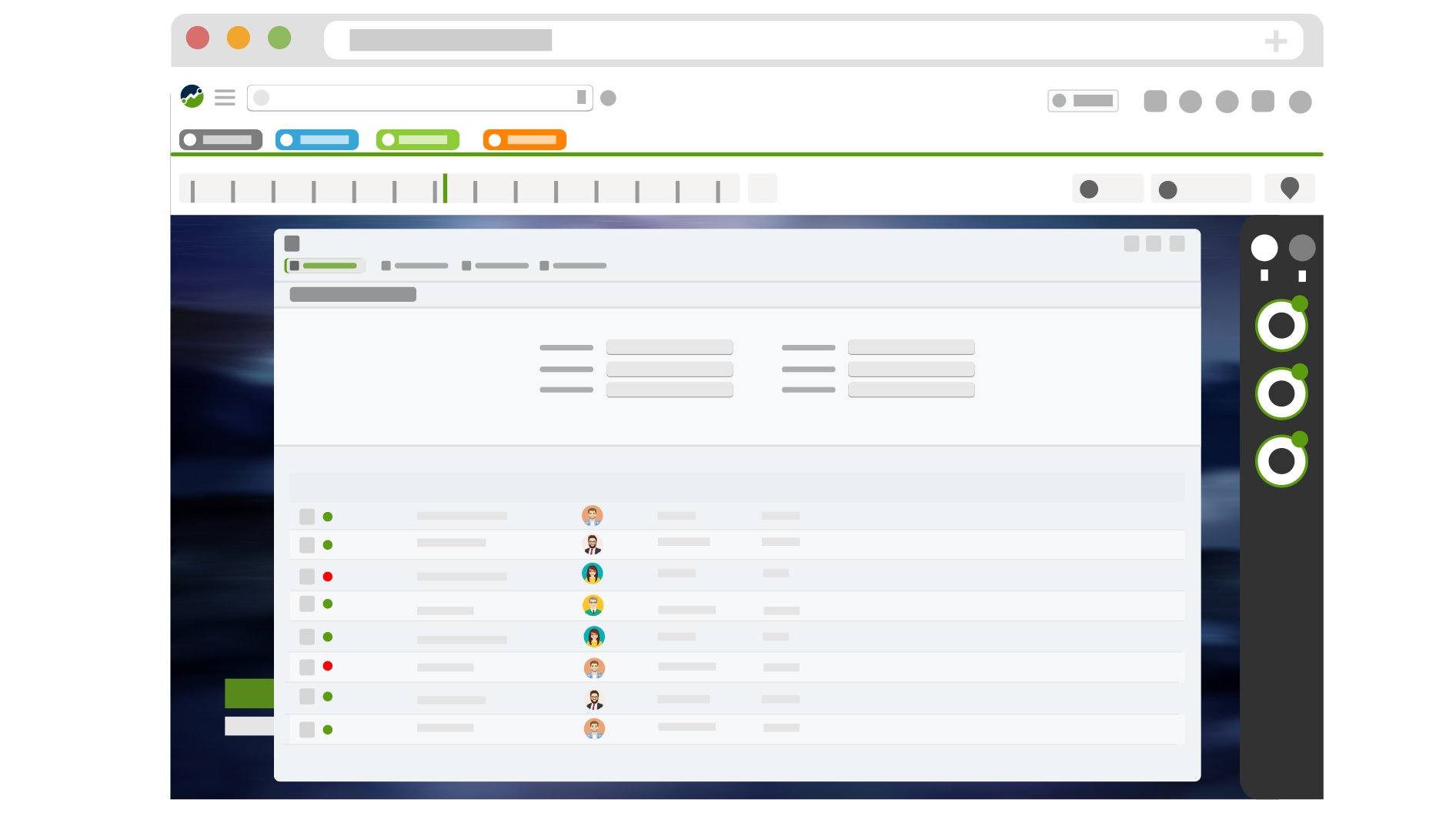
Task: Click the search input field in the top toolbar
Action: pyautogui.click(x=419, y=98)
